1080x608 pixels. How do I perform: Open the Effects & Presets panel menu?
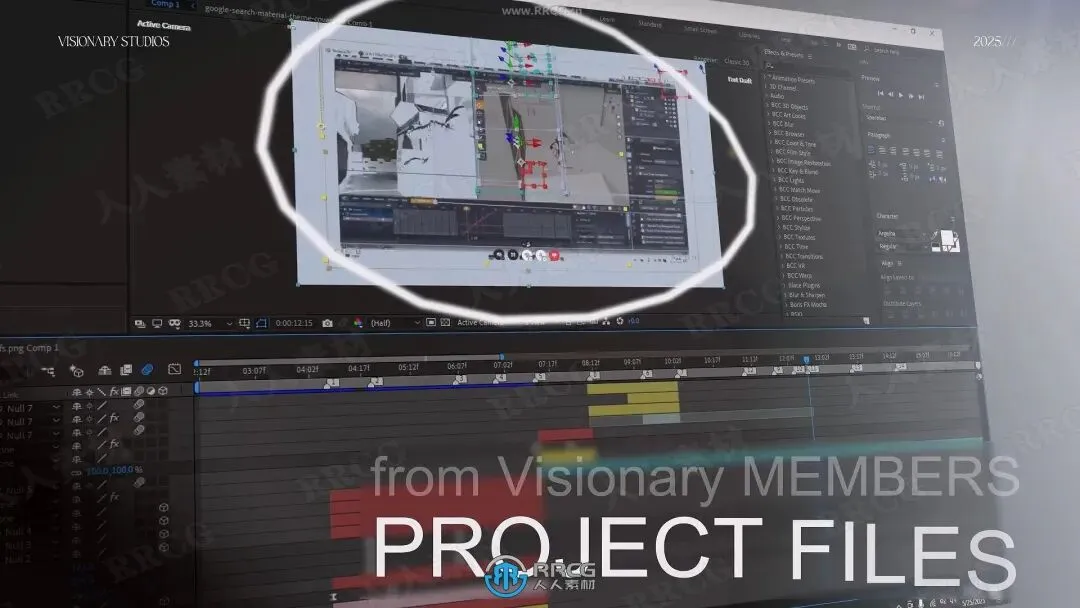coord(809,56)
